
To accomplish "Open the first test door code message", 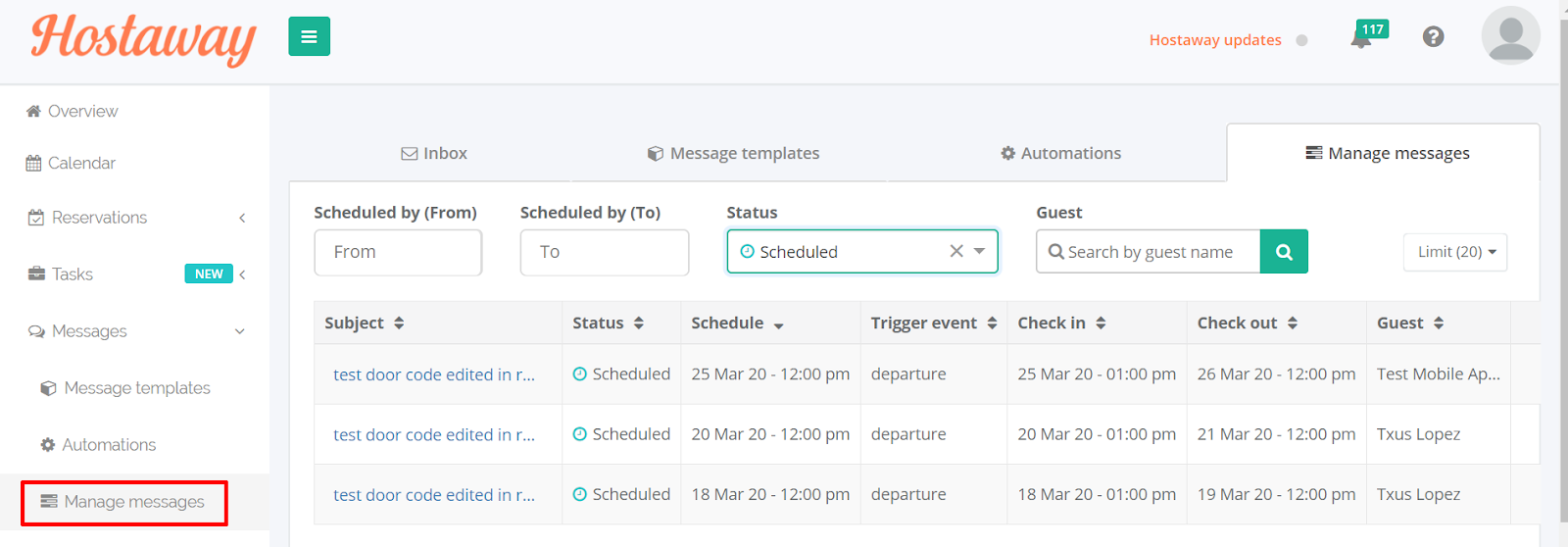I will pyautogui.click(x=434, y=374).
